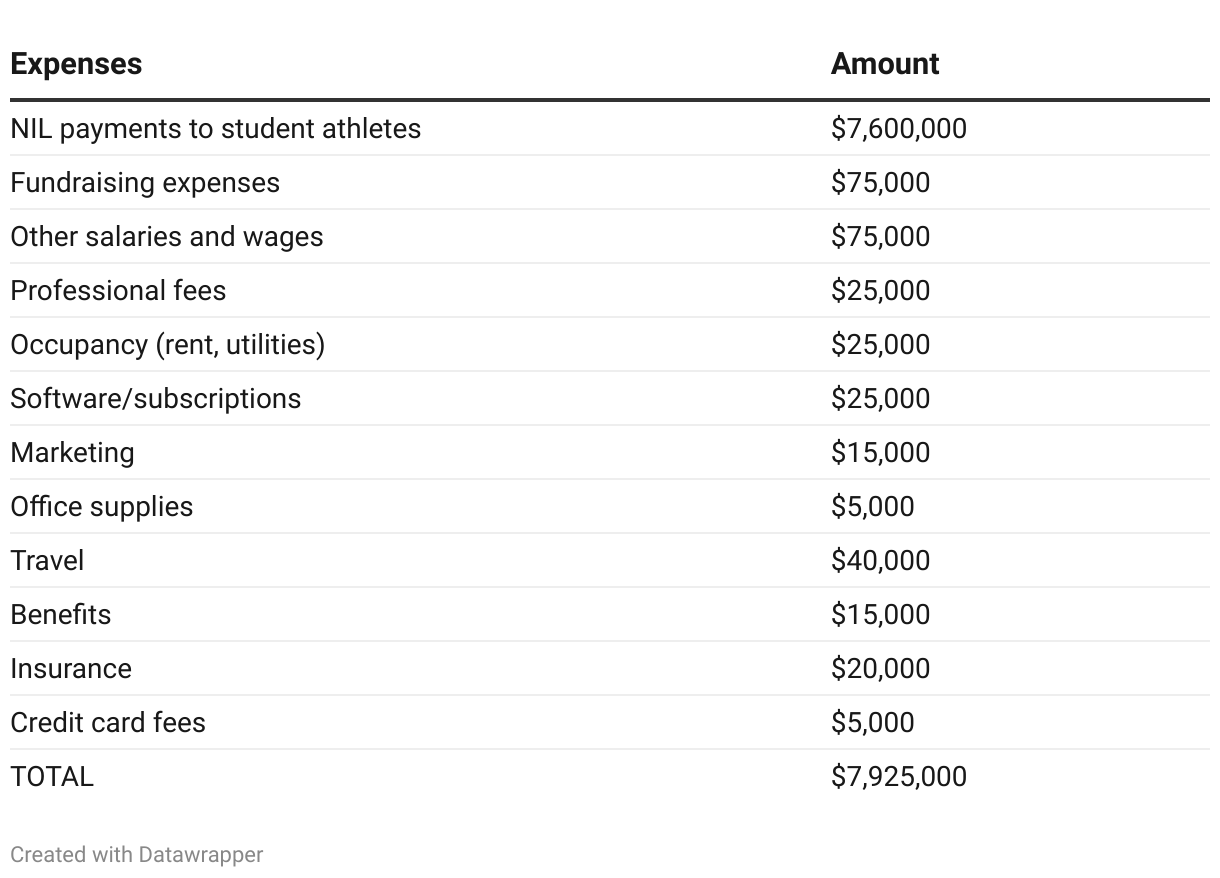The image size is (1220, 878).
Task: Select the Fundraising expenses row label
Action: point(145,183)
